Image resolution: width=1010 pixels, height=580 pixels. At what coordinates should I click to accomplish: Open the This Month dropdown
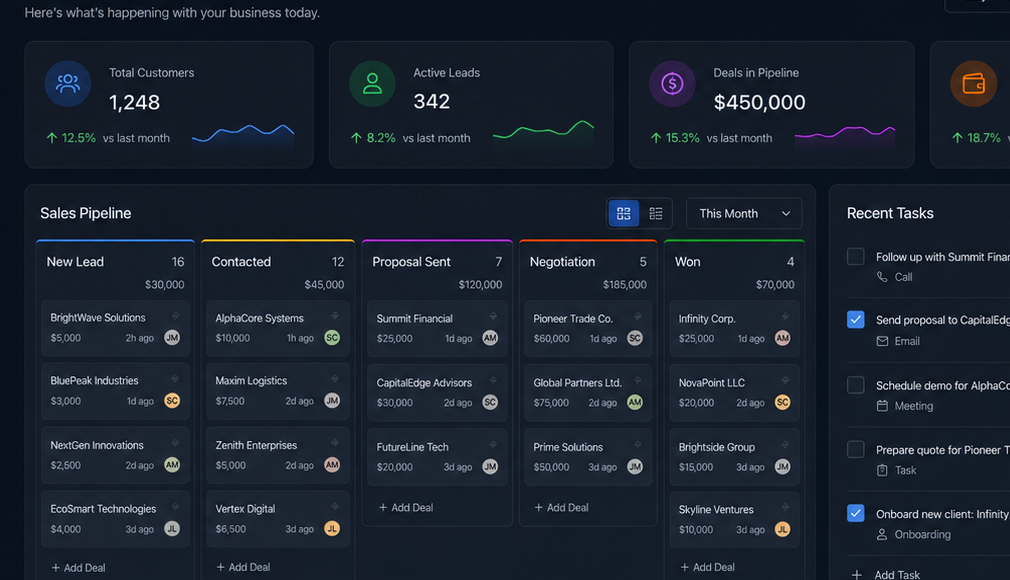click(x=744, y=213)
